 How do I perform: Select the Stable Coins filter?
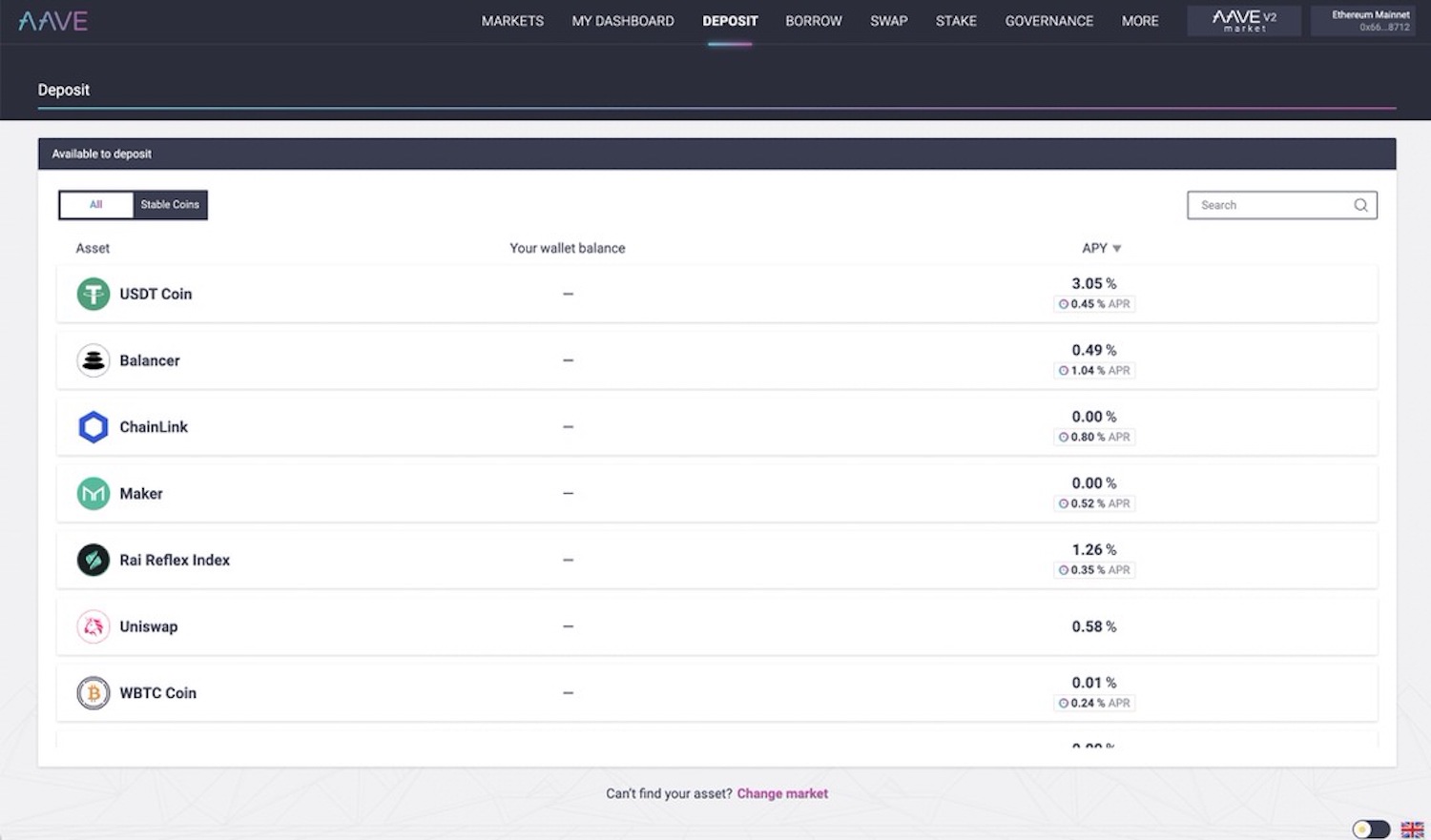(170, 205)
